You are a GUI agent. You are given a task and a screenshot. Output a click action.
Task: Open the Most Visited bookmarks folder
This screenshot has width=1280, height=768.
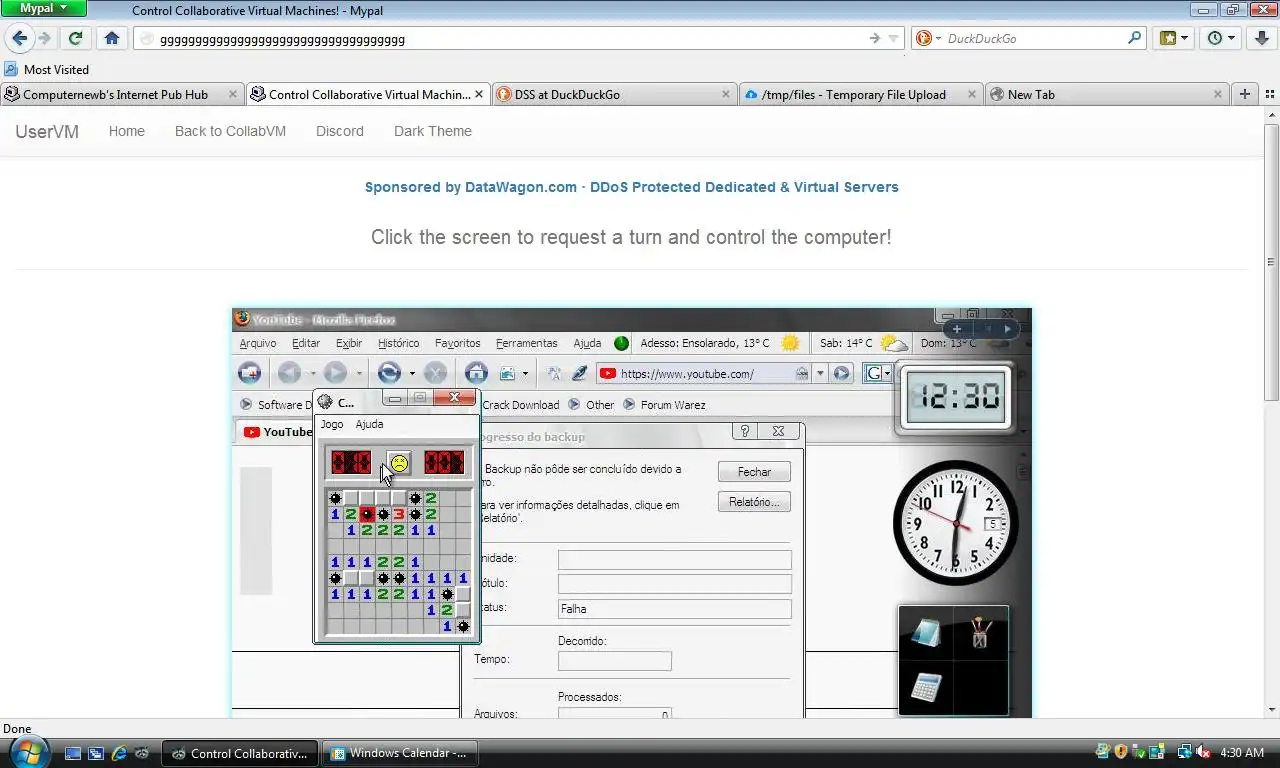[x=47, y=69]
